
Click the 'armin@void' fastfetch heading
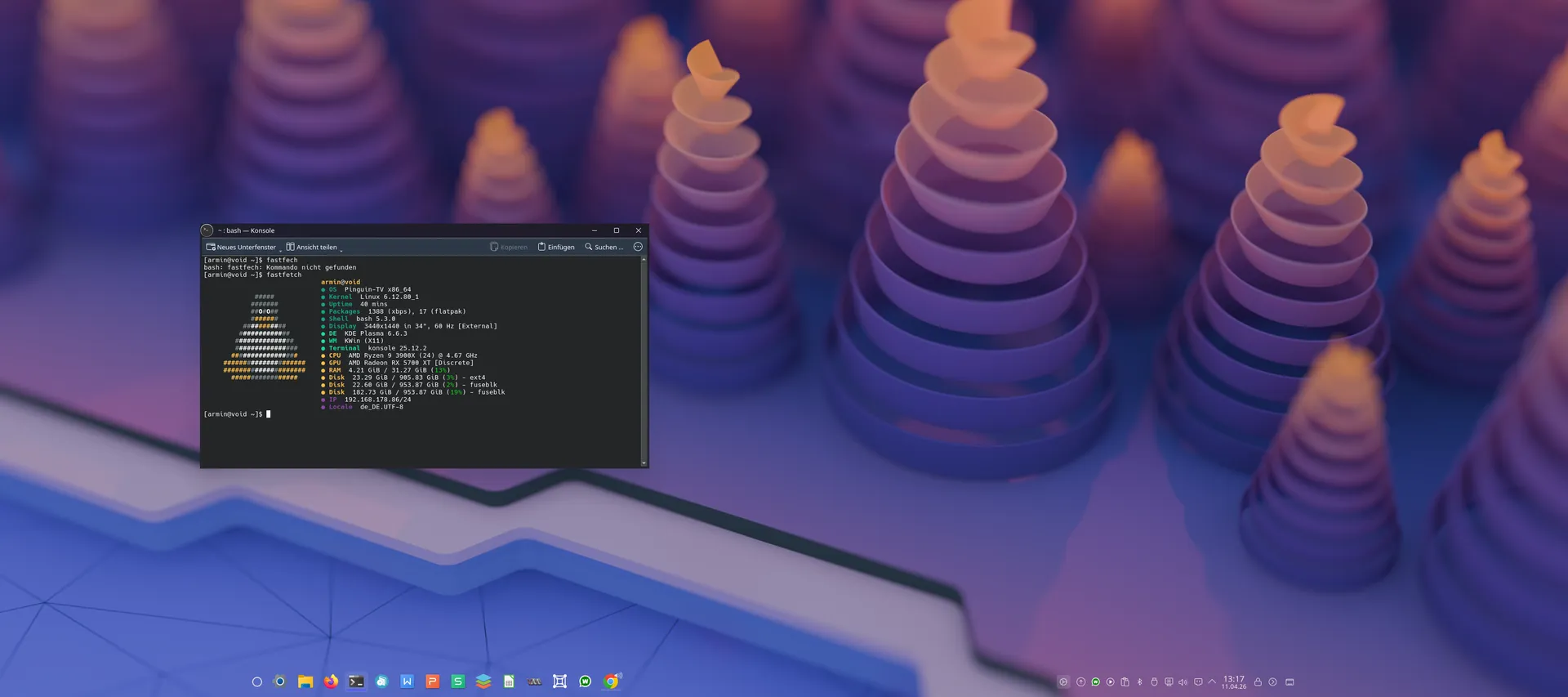(341, 282)
